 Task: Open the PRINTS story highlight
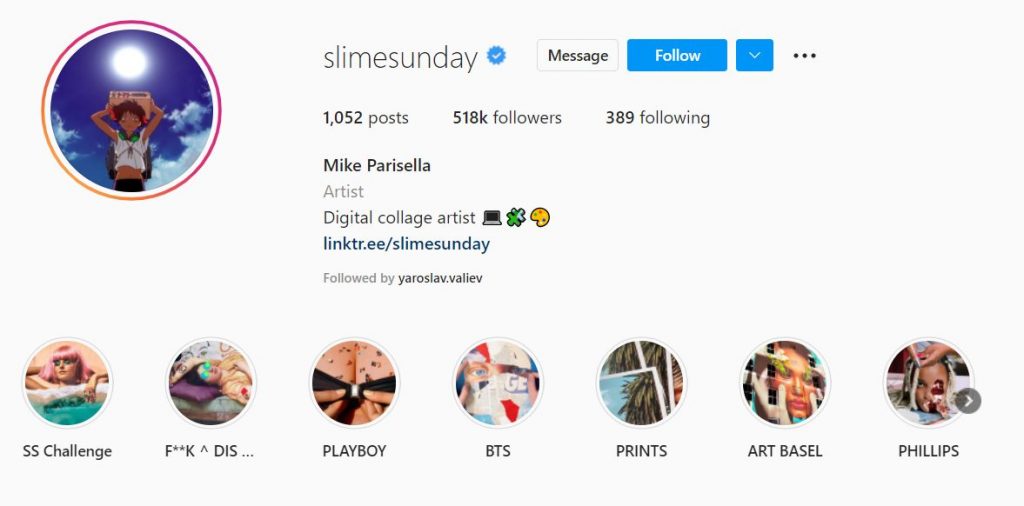641,383
